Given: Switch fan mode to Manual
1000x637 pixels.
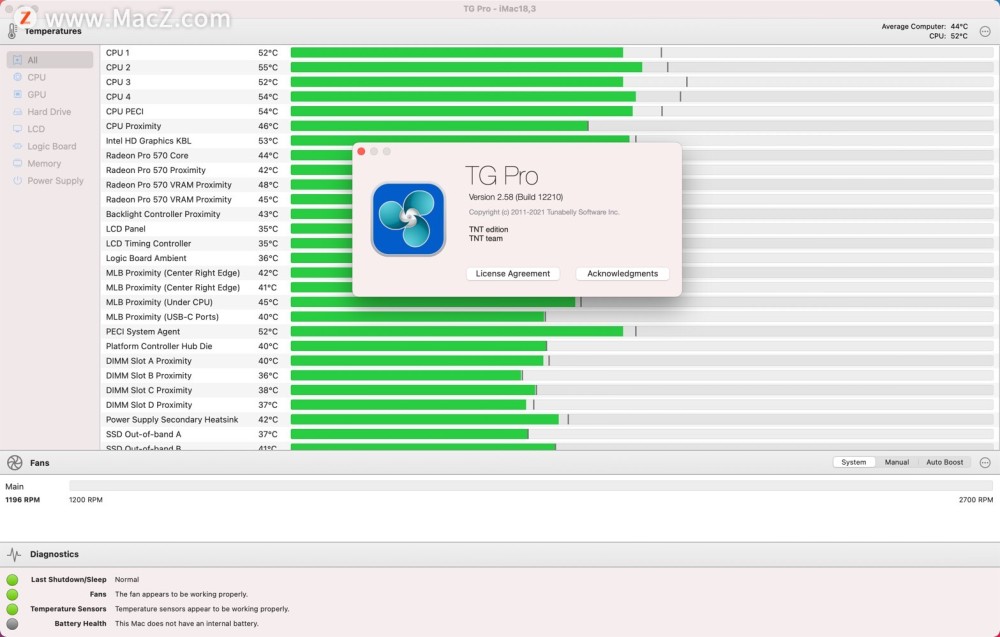Looking at the screenshot, I should pyautogui.click(x=897, y=462).
